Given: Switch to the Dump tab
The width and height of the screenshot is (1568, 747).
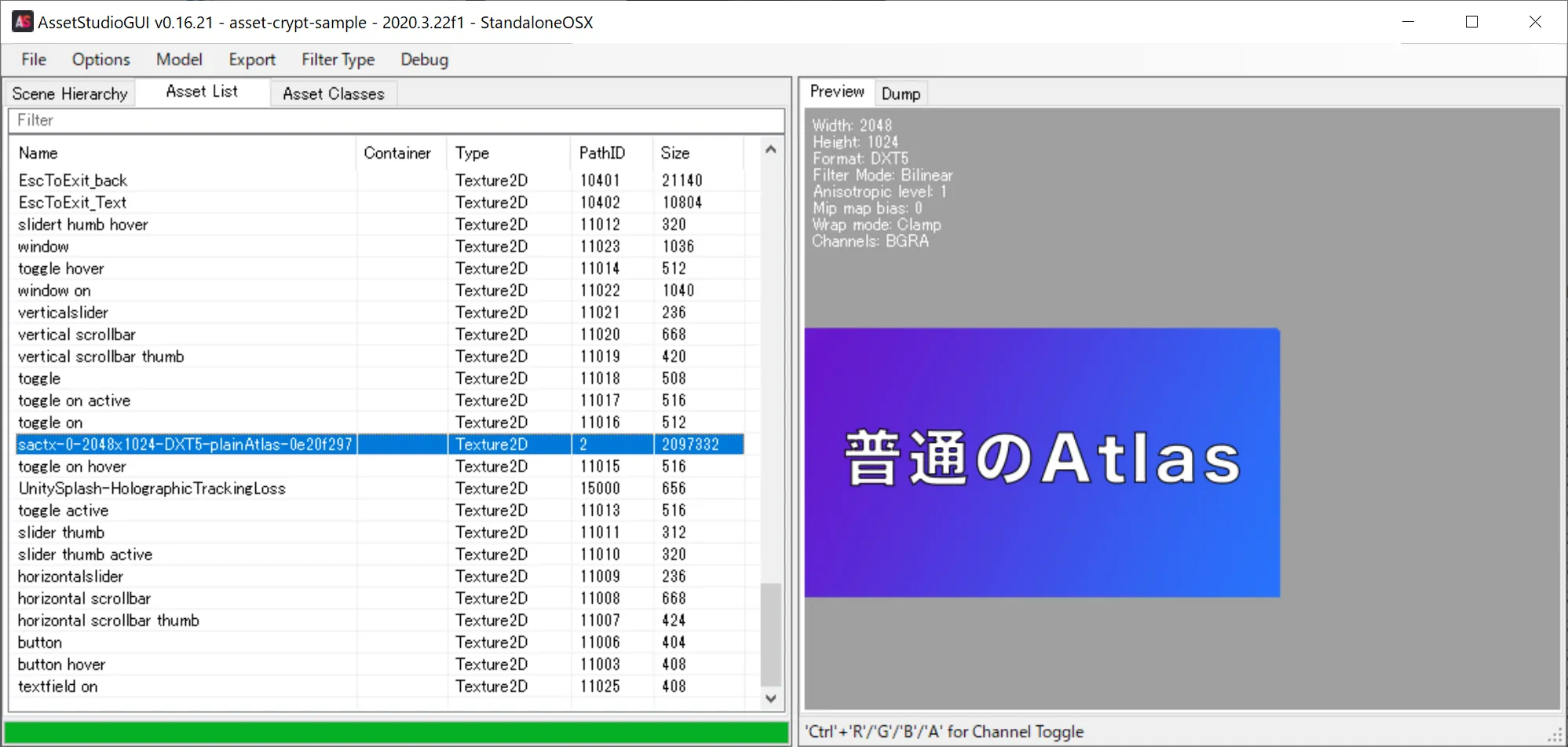Looking at the screenshot, I should click(901, 93).
